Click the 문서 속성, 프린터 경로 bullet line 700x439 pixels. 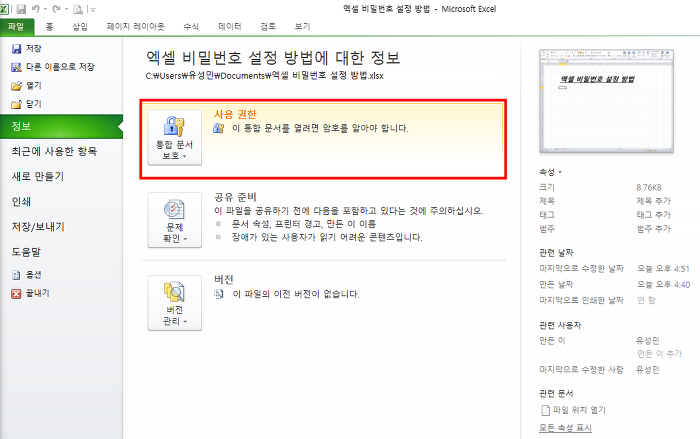coord(304,224)
